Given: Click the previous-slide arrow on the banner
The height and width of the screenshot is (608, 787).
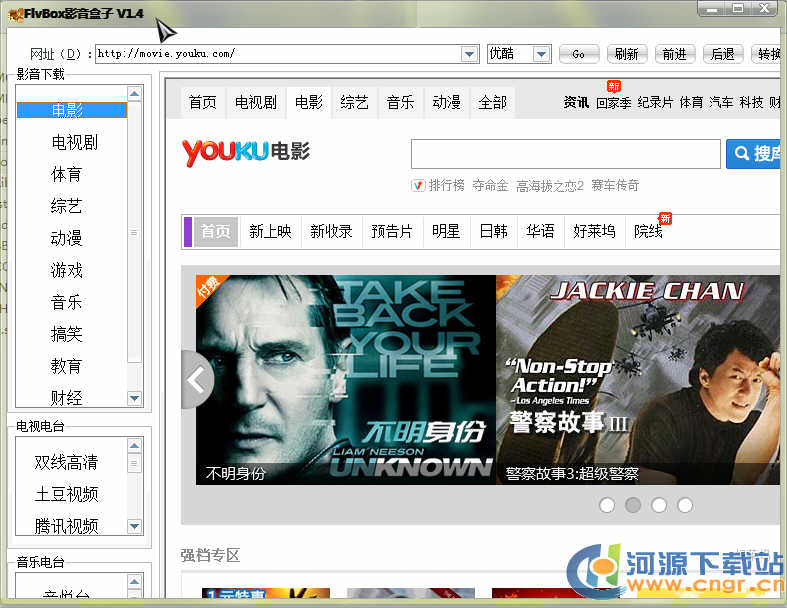Looking at the screenshot, I should (x=196, y=380).
